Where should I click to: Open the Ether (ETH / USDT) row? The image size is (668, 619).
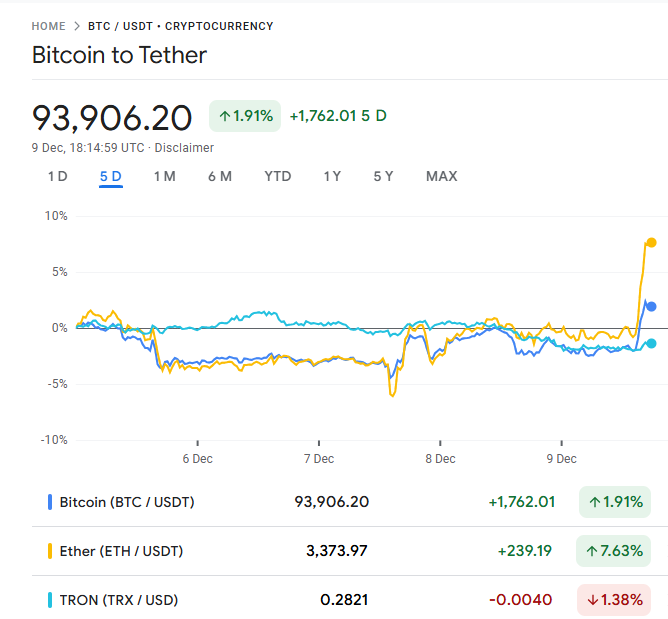pyautogui.click(x=121, y=551)
